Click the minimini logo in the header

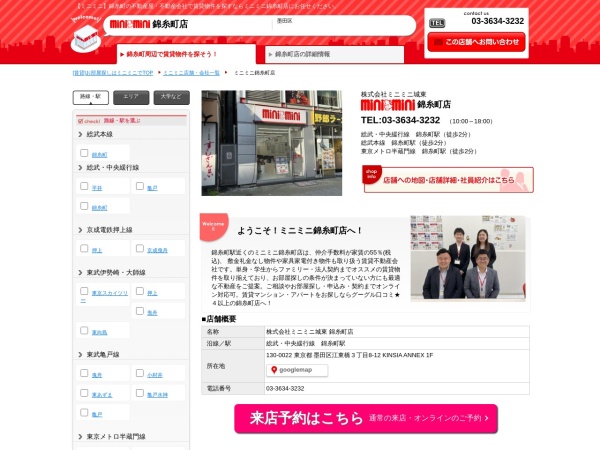click(130, 24)
